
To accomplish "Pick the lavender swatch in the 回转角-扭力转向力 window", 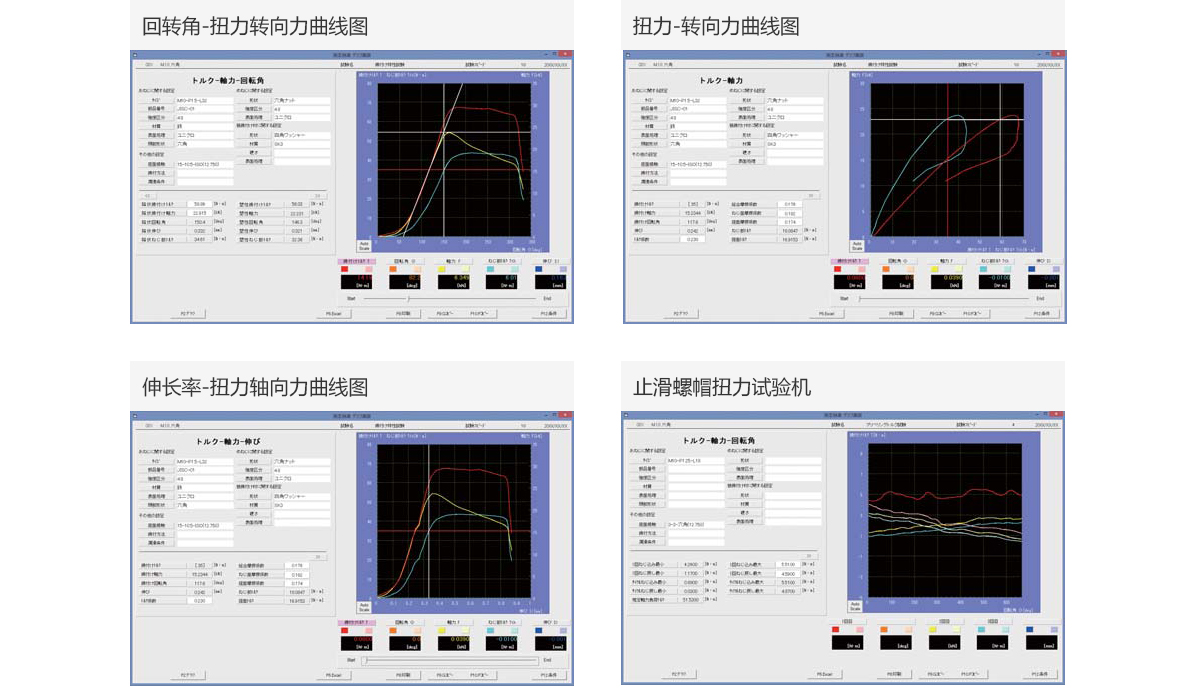I will coord(564,269).
